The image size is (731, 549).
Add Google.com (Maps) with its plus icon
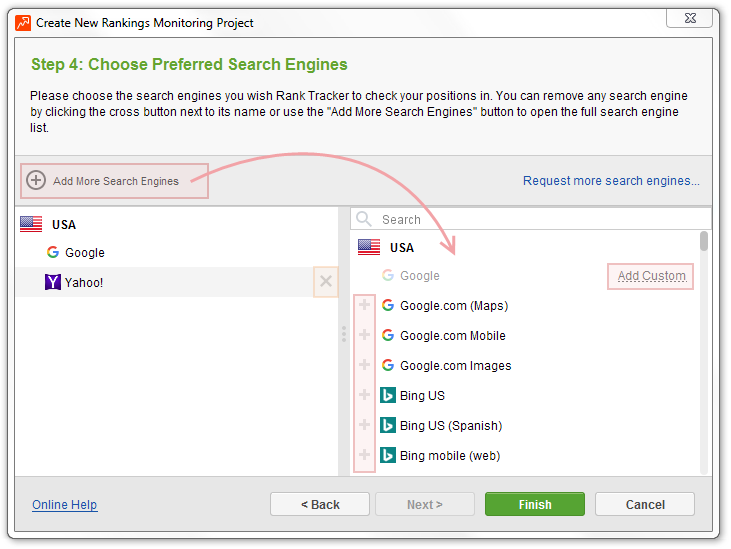[x=365, y=305]
